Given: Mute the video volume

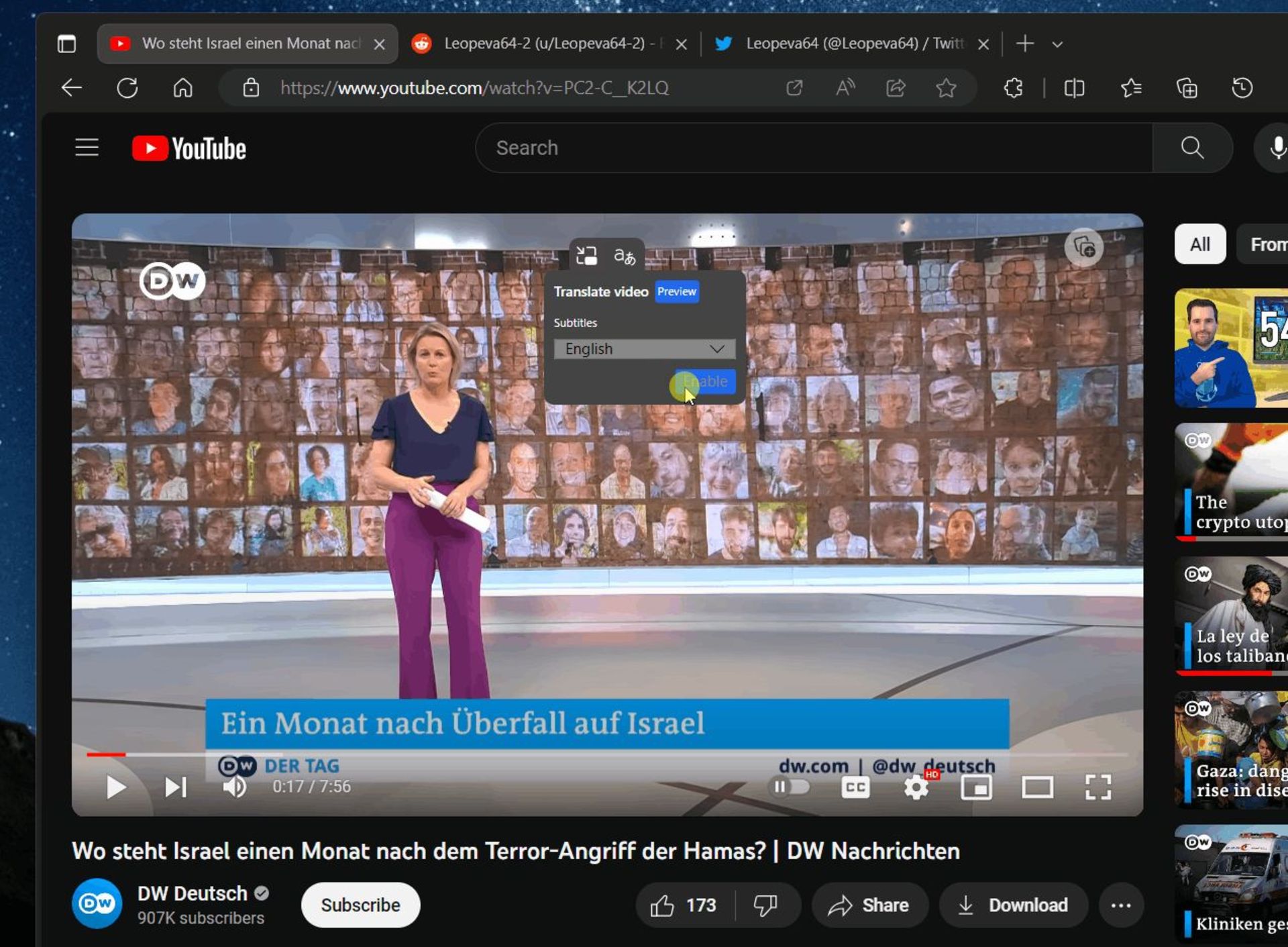Looking at the screenshot, I should point(235,787).
